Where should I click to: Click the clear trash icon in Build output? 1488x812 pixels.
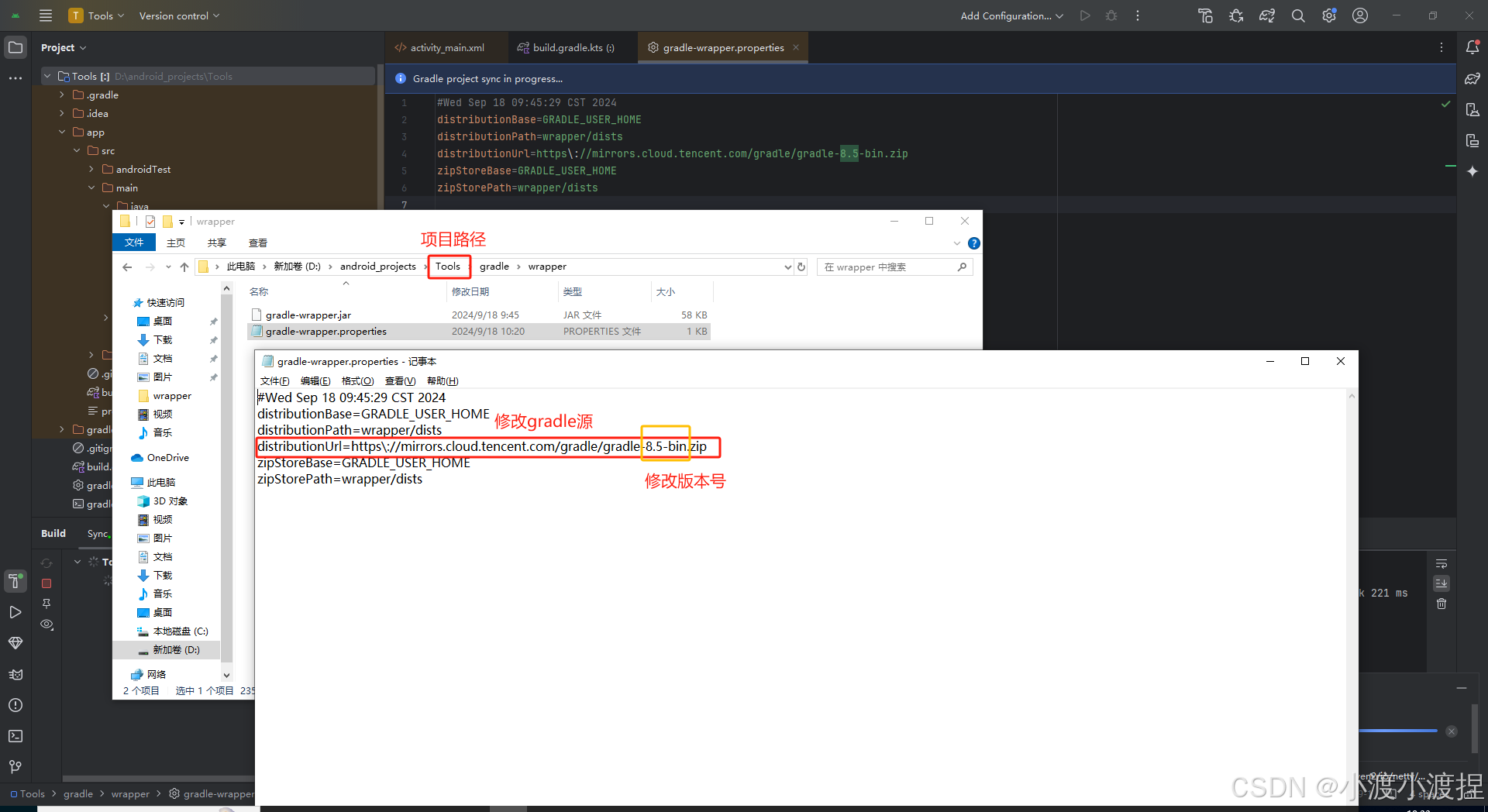pyautogui.click(x=1441, y=604)
